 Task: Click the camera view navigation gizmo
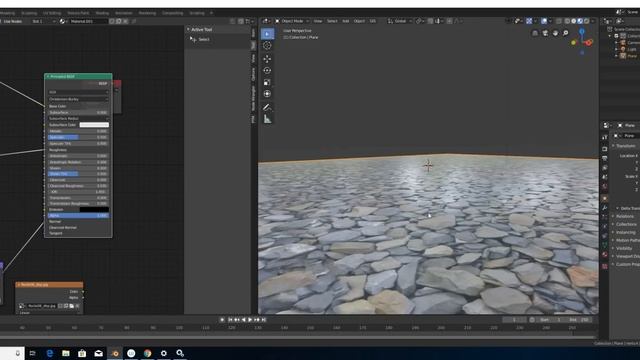tap(545, 33)
